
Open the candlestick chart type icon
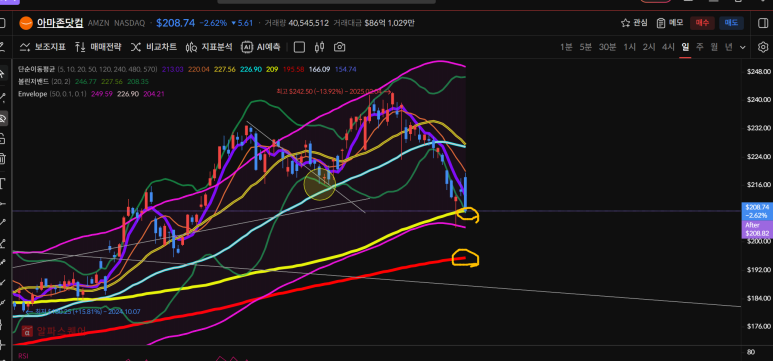click(x=319, y=47)
